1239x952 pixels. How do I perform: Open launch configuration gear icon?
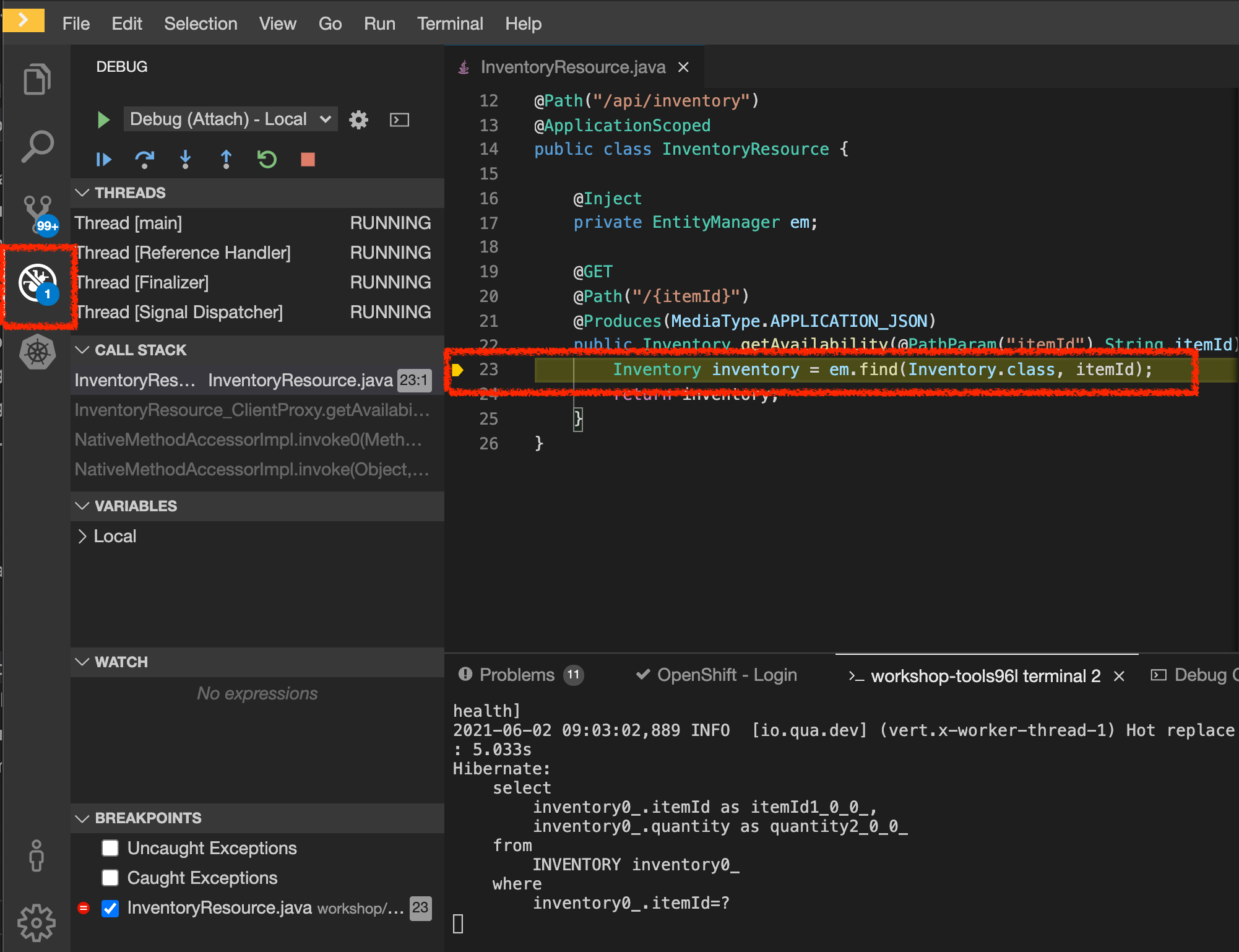point(358,119)
